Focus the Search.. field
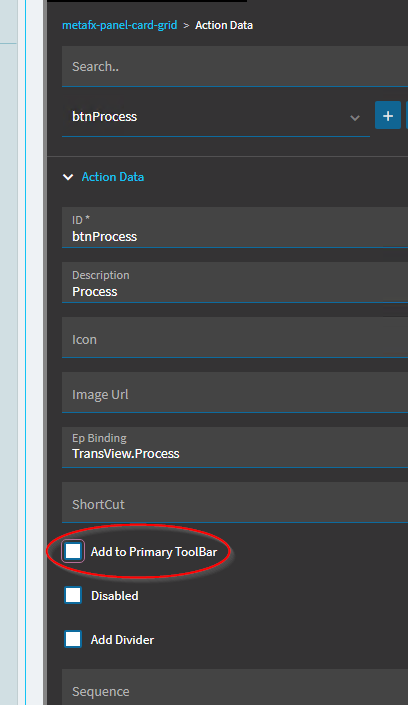This screenshot has height=705, width=408. click(235, 67)
